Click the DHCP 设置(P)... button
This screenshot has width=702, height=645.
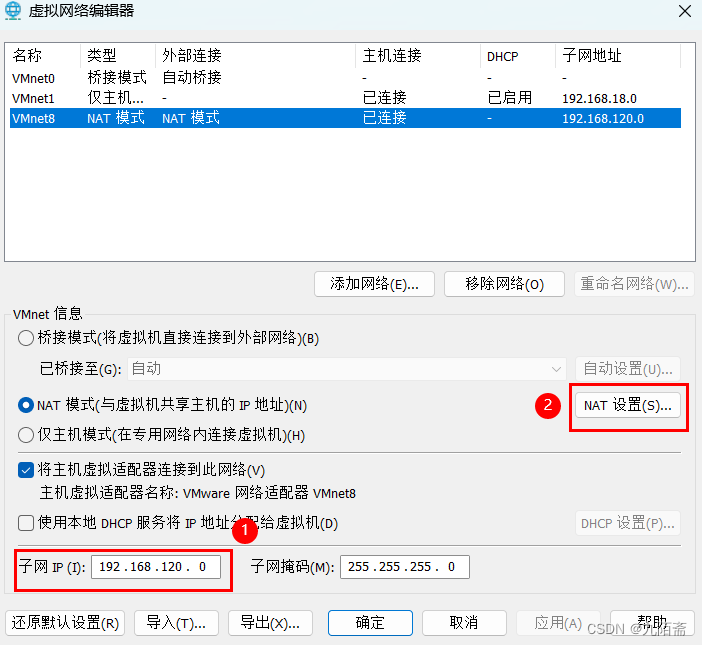click(628, 523)
